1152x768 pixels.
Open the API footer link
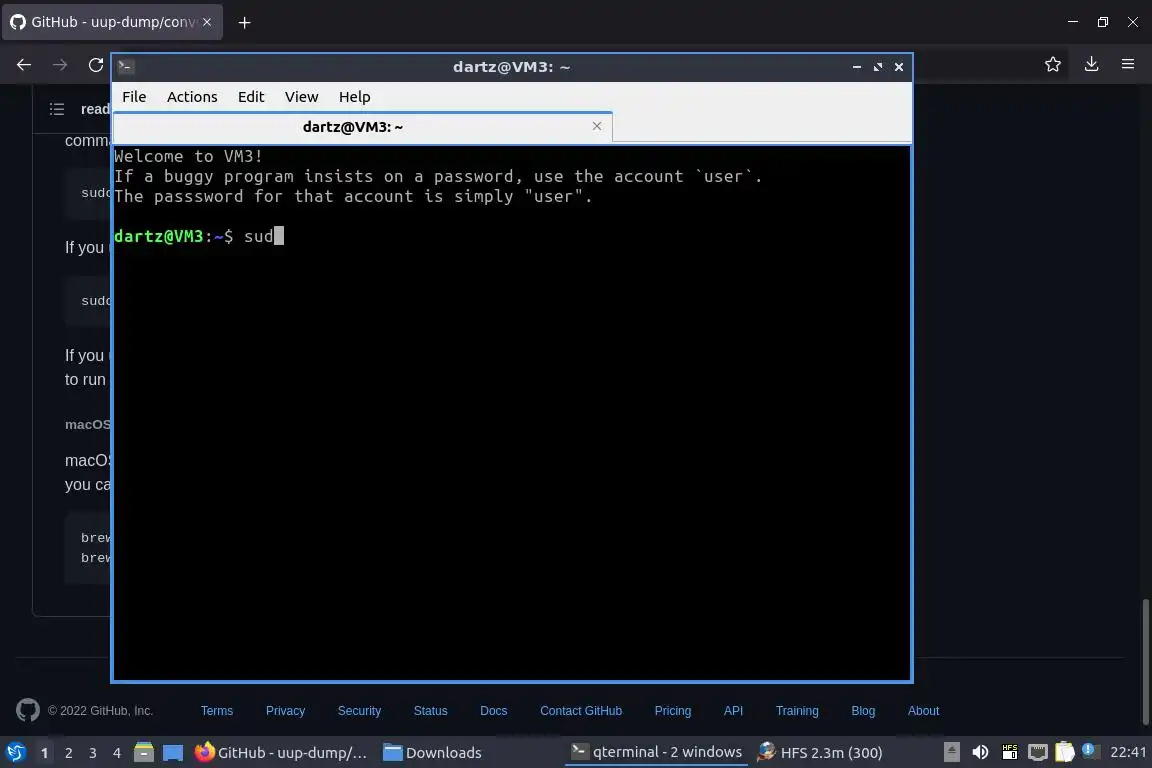point(733,711)
